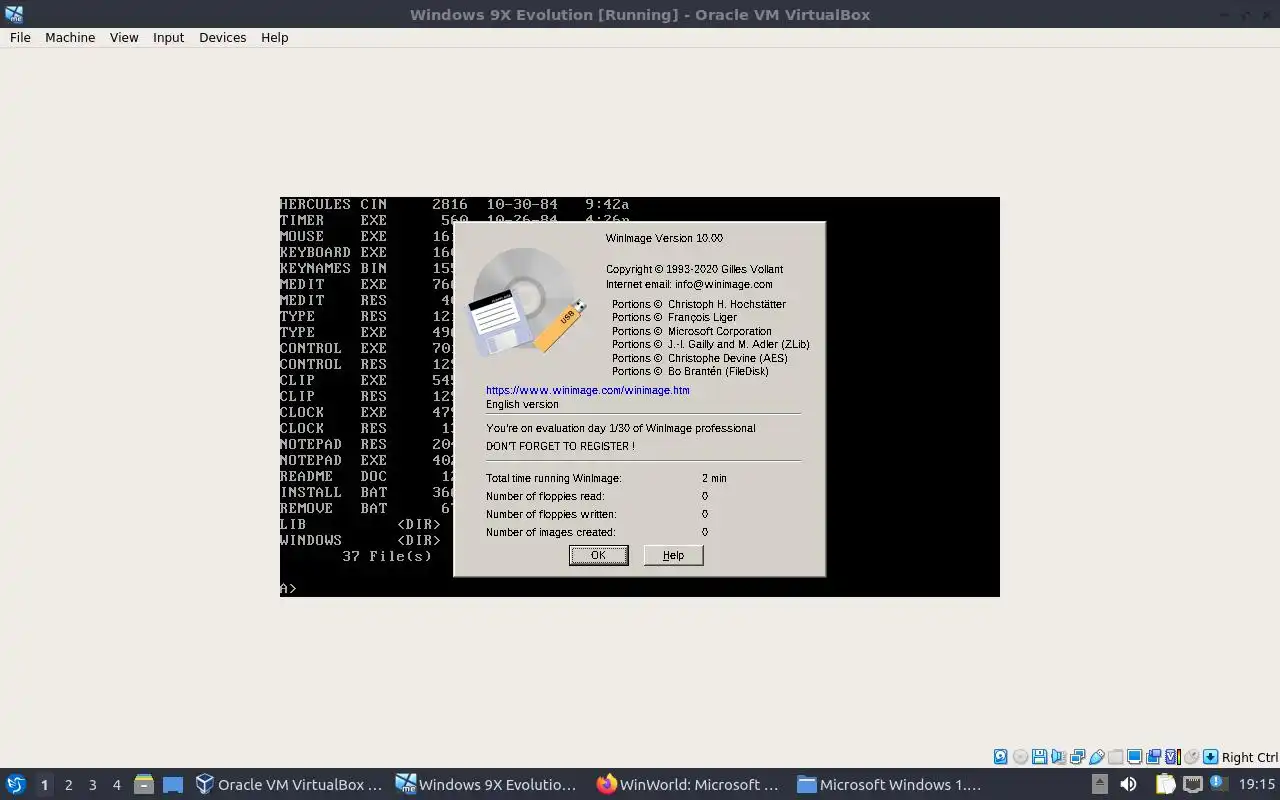Click the HERCULES CIN line in DOS listing
Screen dimensions: 1280x800
click(454, 204)
